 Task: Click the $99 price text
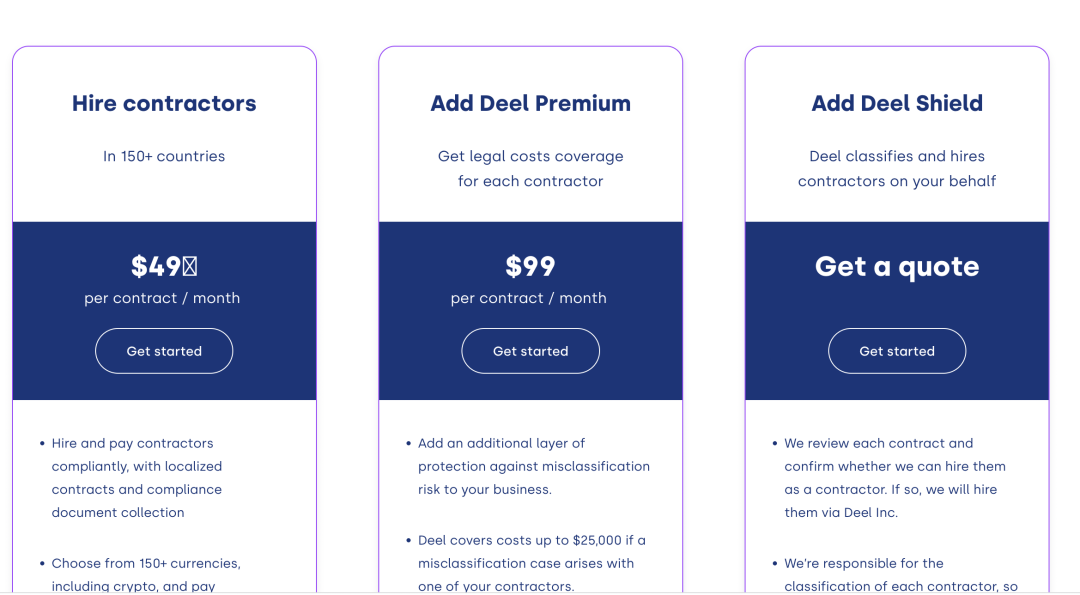pyautogui.click(x=530, y=266)
